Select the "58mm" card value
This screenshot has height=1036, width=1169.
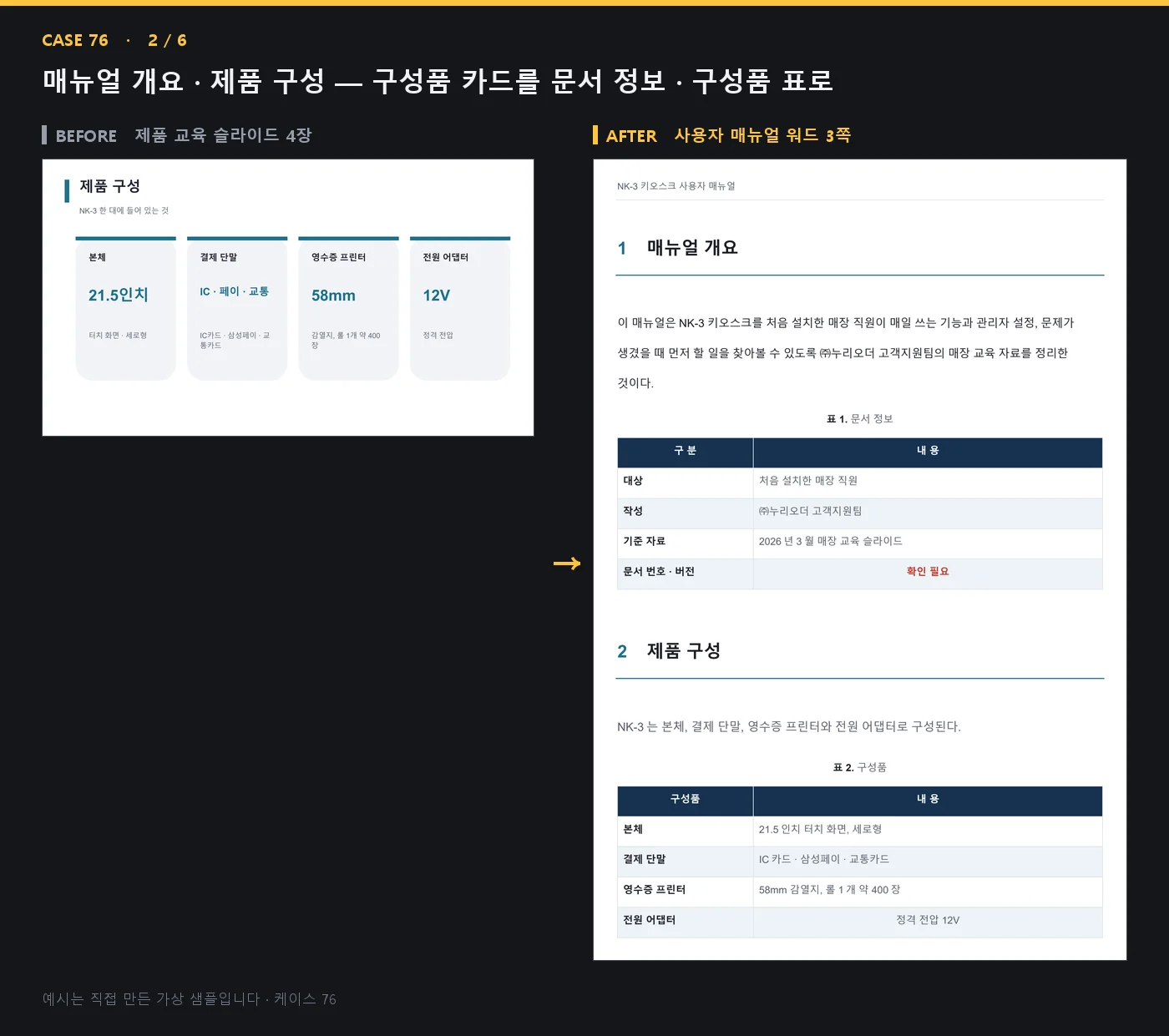point(333,296)
